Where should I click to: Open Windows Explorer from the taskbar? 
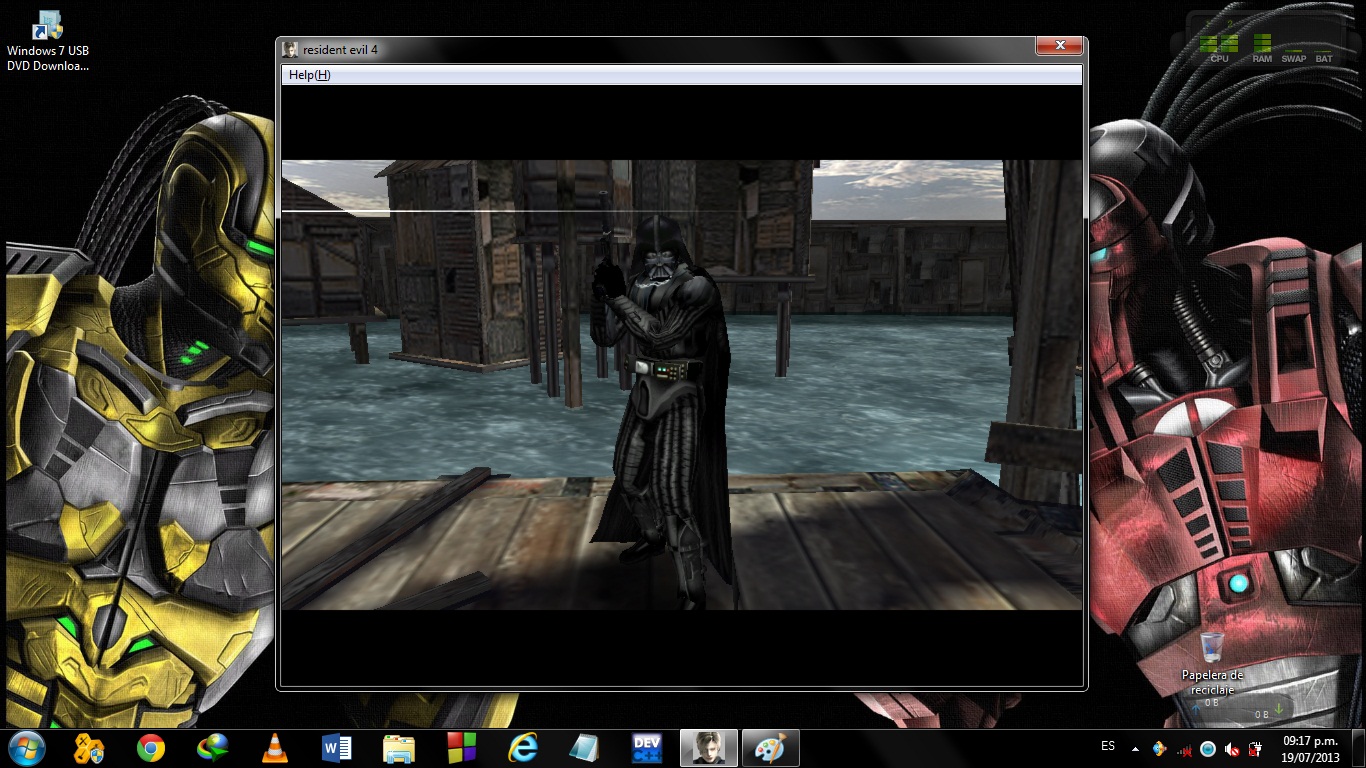tap(399, 748)
